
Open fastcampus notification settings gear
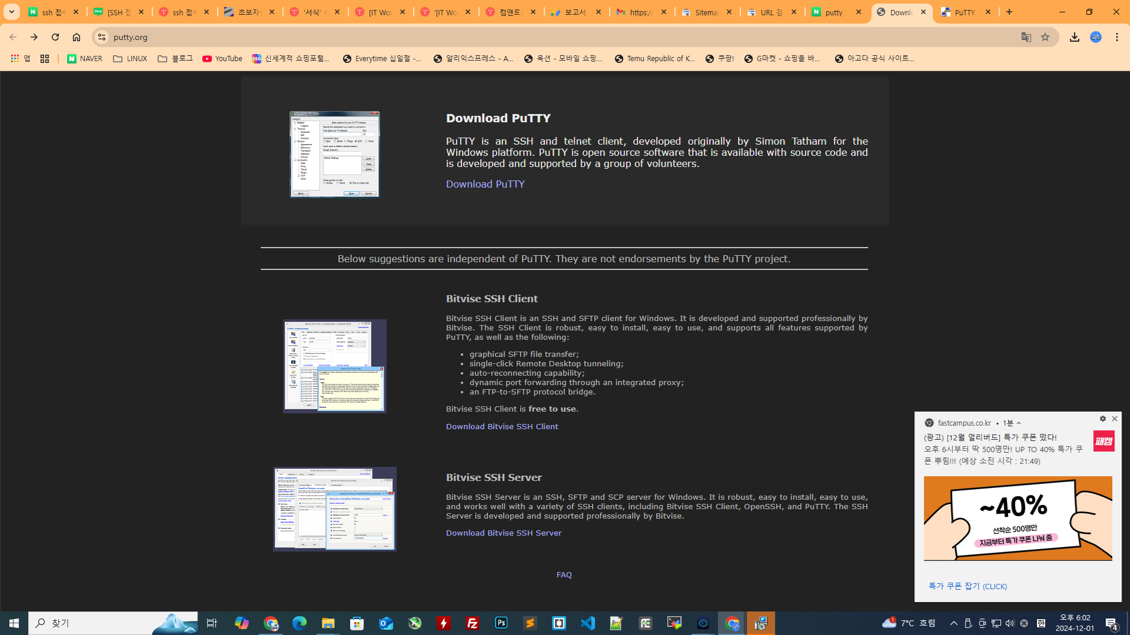[1103, 419]
